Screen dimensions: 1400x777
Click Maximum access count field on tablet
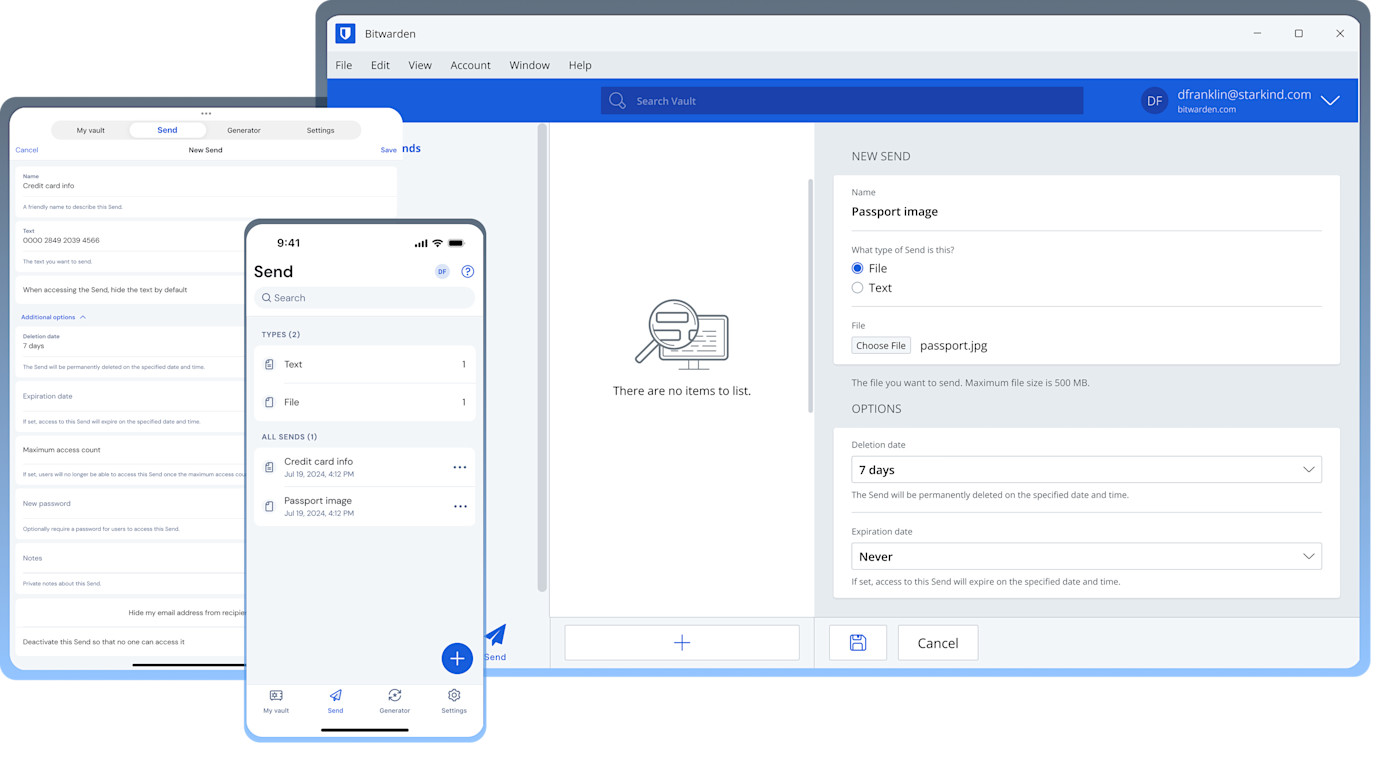coord(130,450)
